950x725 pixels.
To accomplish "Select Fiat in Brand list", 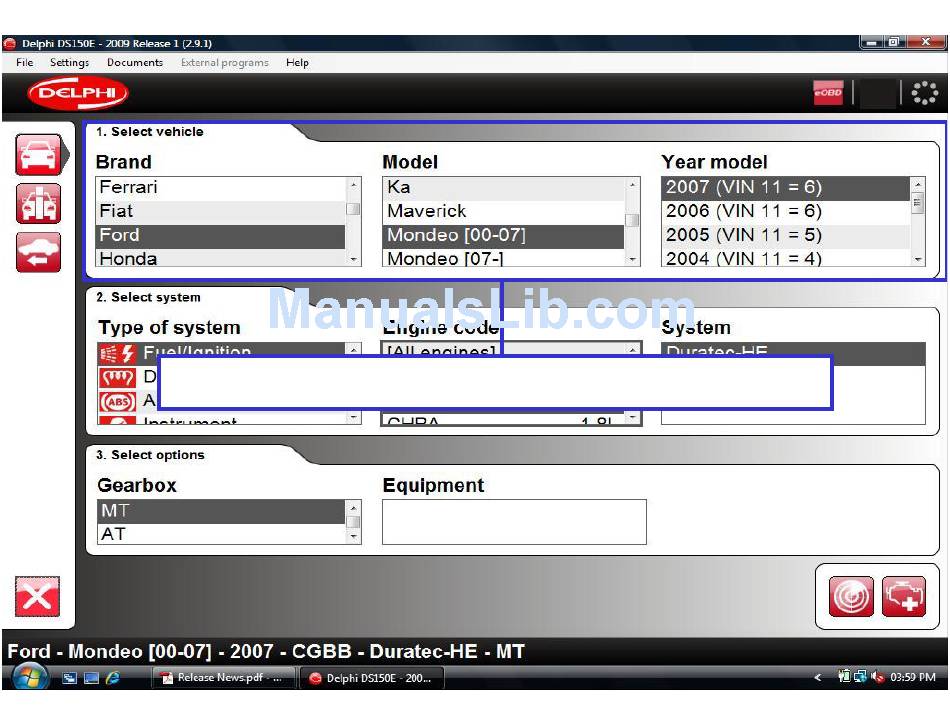I will pyautogui.click(x=221, y=211).
